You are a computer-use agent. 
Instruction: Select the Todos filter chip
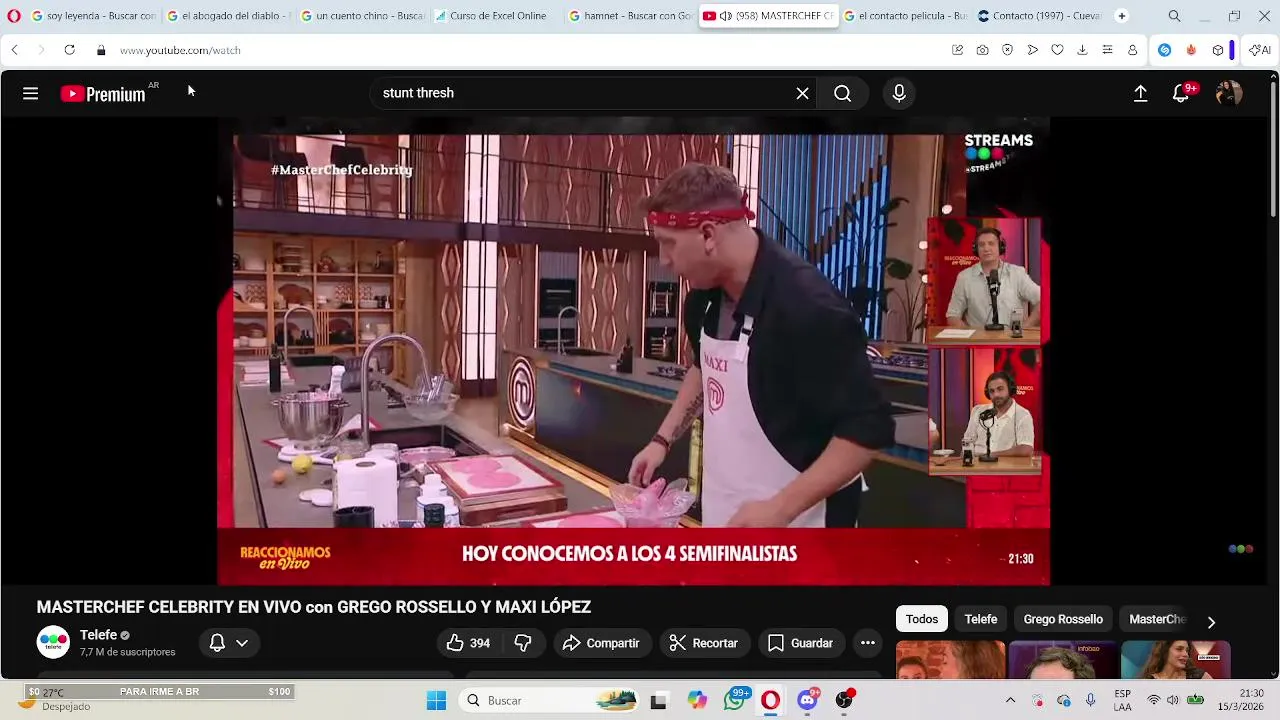[922, 619]
